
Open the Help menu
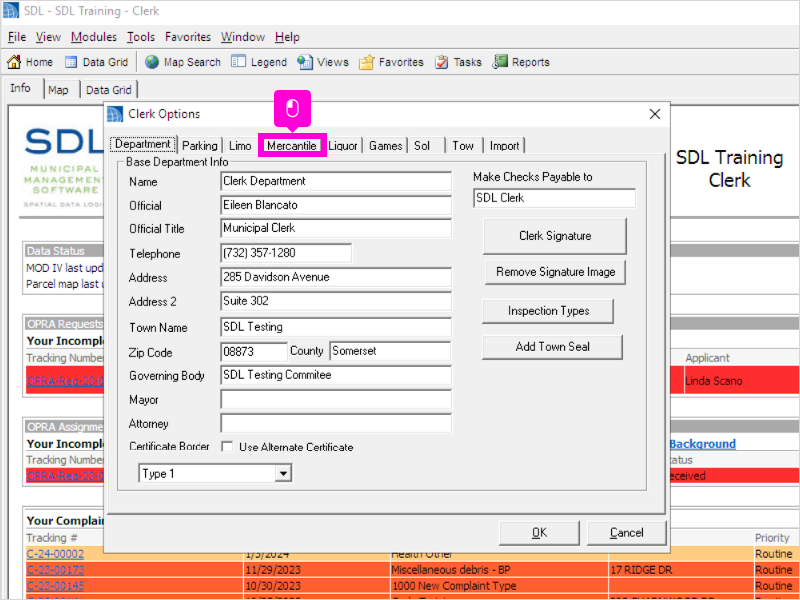tap(287, 37)
